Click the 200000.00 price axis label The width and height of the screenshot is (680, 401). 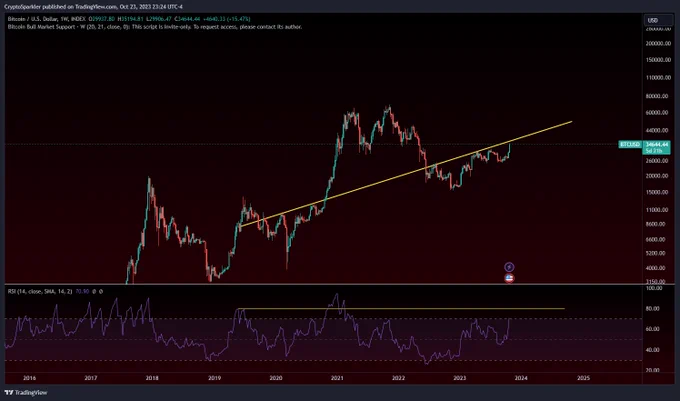658,44
